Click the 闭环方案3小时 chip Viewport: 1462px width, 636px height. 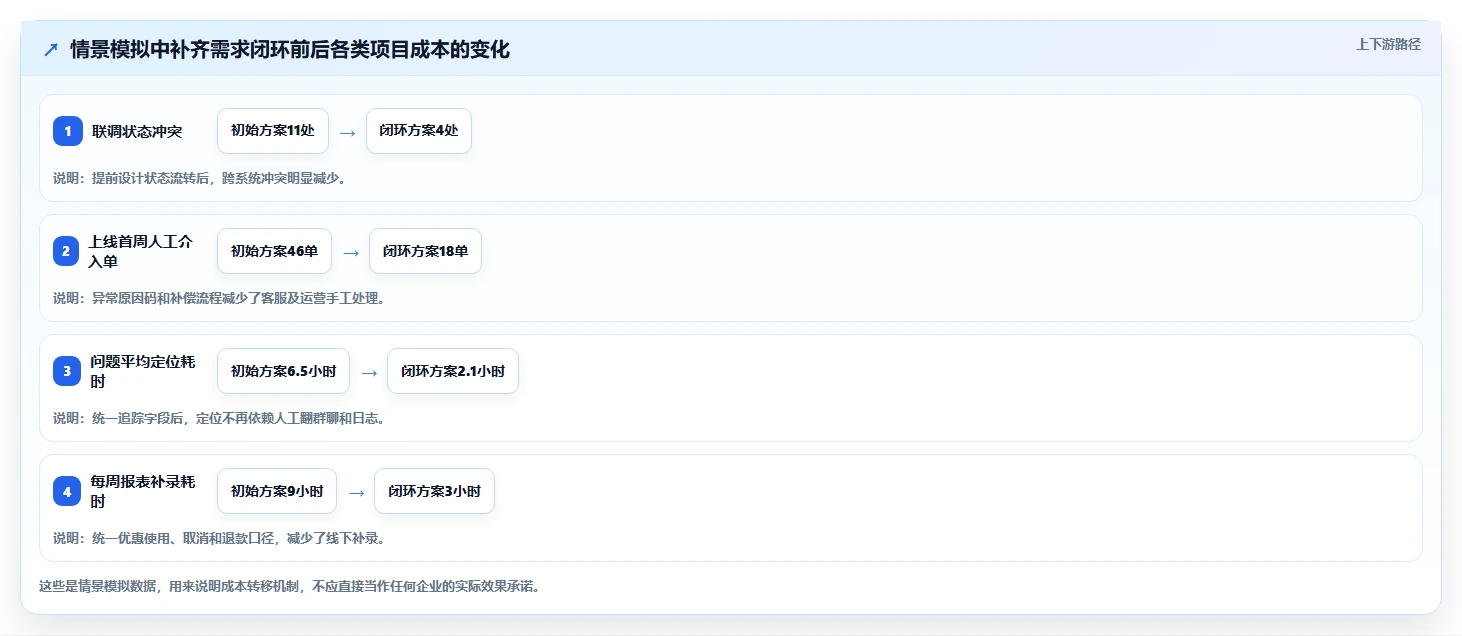click(435, 491)
